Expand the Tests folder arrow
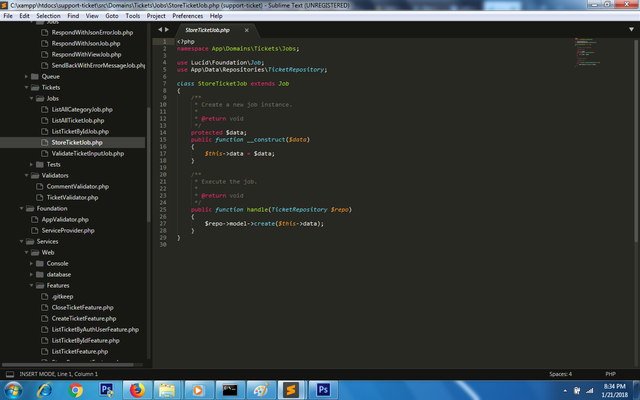 31,164
